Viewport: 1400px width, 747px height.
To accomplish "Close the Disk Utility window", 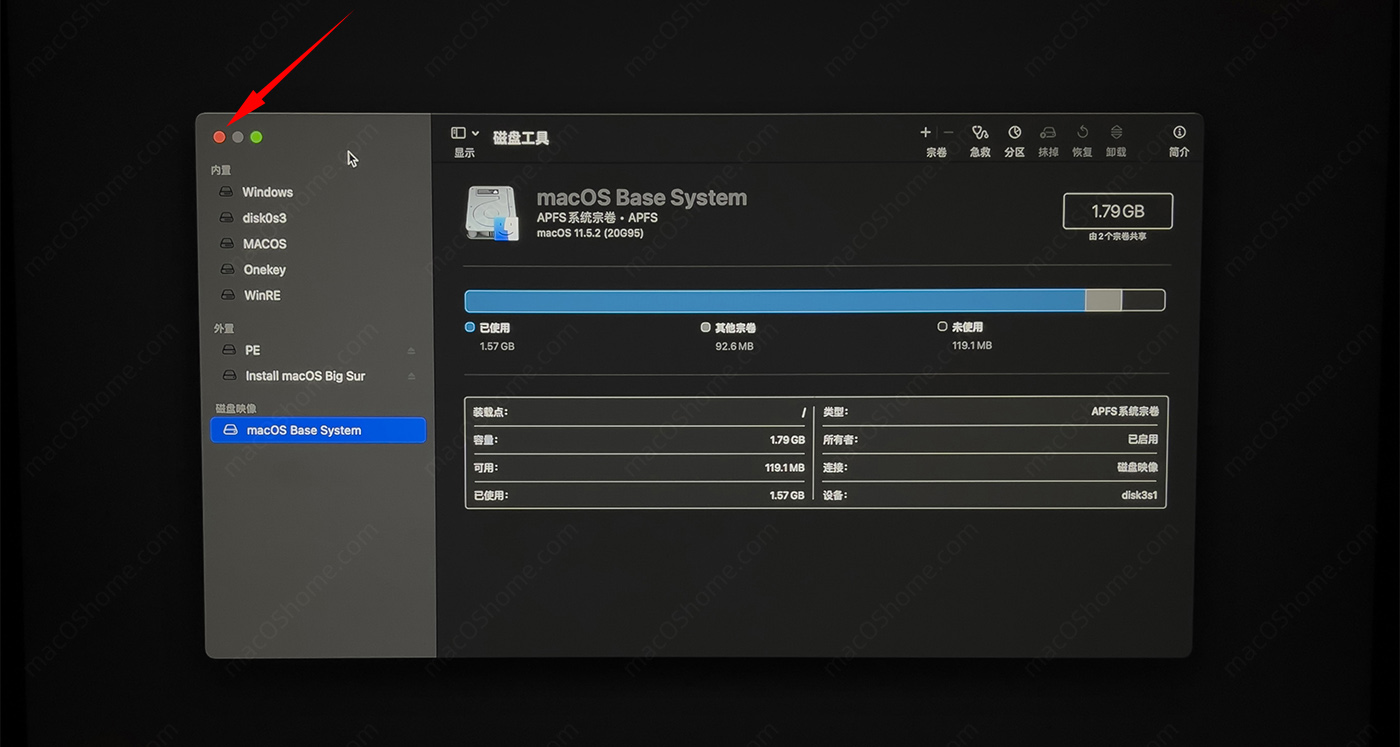I will click(219, 137).
